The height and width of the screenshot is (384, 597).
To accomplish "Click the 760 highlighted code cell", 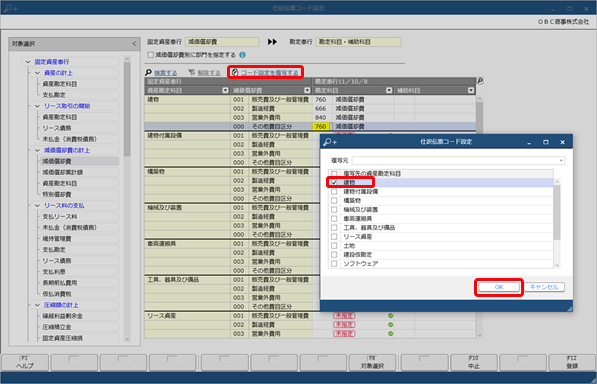I will [x=321, y=126].
